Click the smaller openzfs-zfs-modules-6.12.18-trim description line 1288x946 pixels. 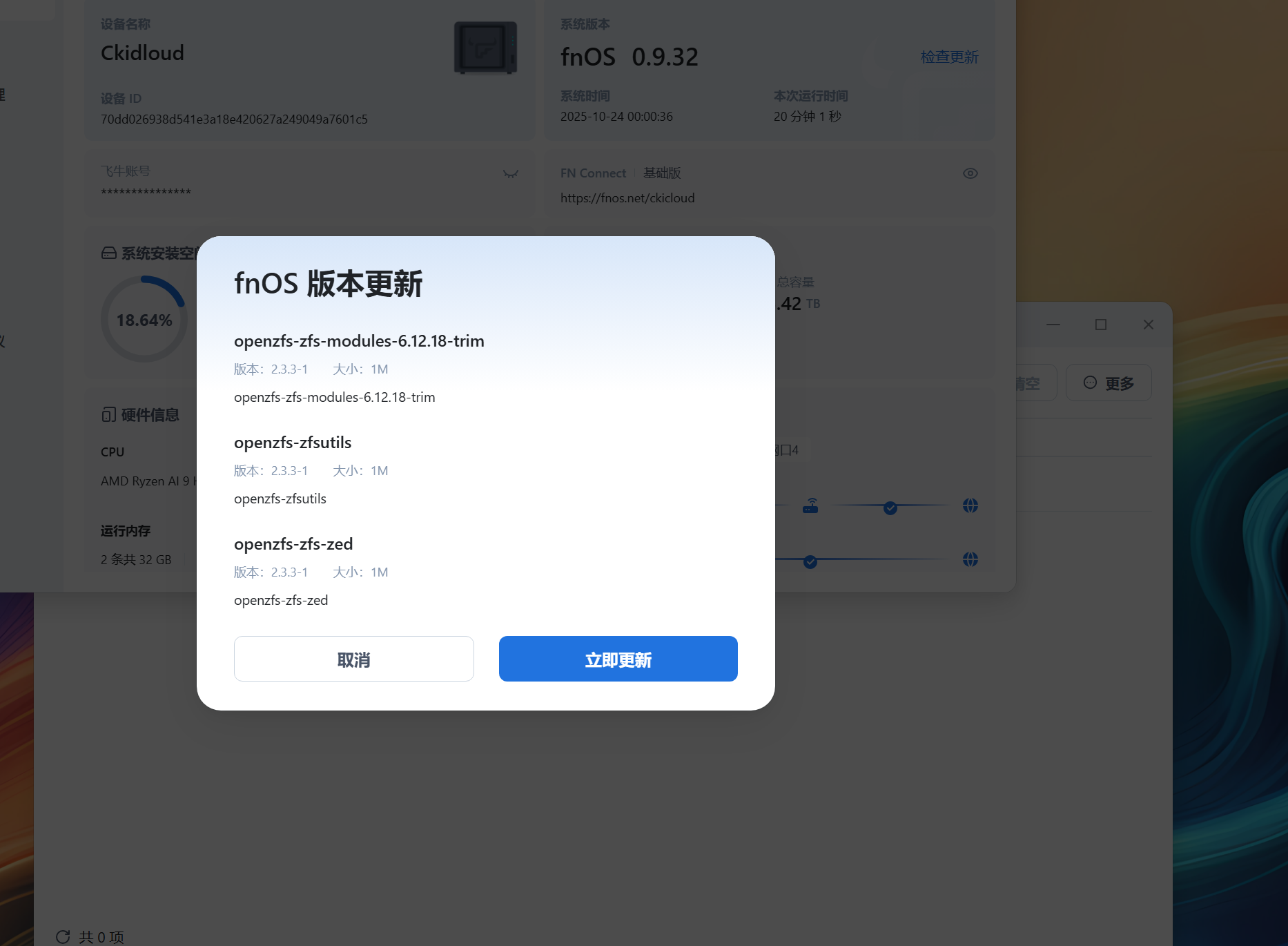pyautogui.click(x=335, y=398)
